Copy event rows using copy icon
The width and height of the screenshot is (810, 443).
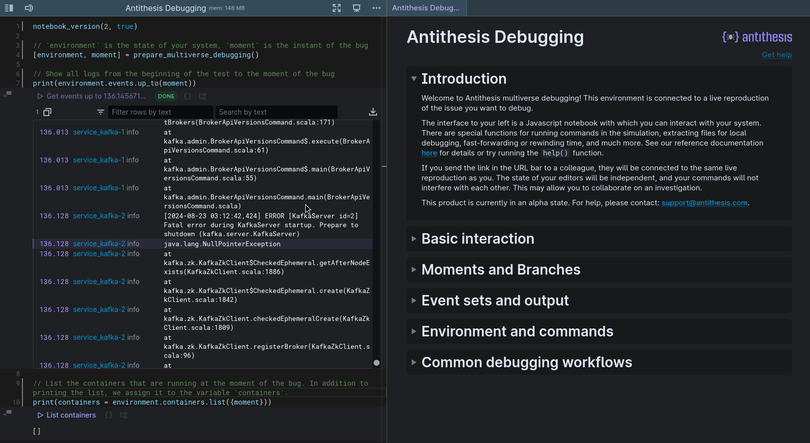click(x=47, y=112)
